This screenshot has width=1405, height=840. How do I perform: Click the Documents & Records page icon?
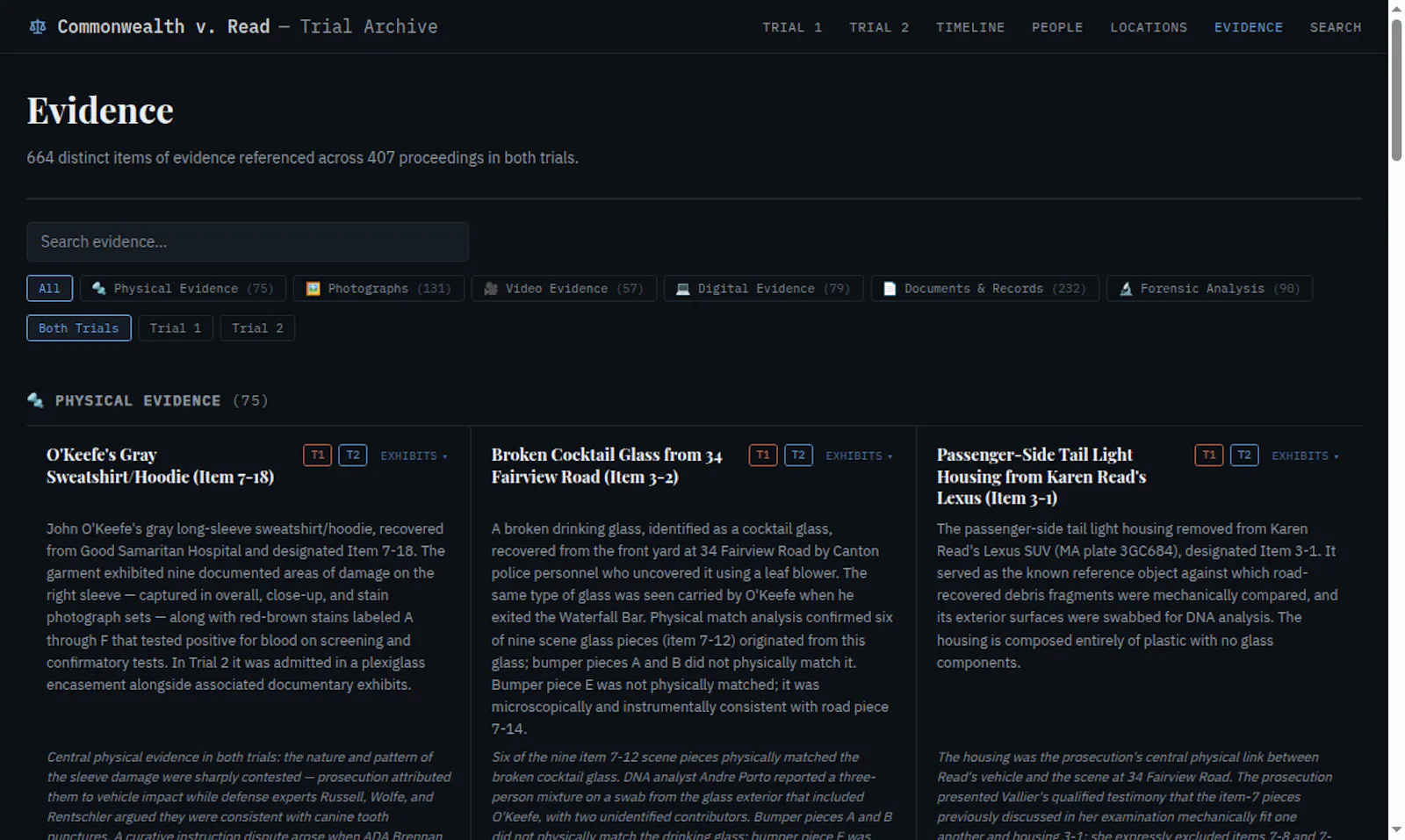click(890, 289)
